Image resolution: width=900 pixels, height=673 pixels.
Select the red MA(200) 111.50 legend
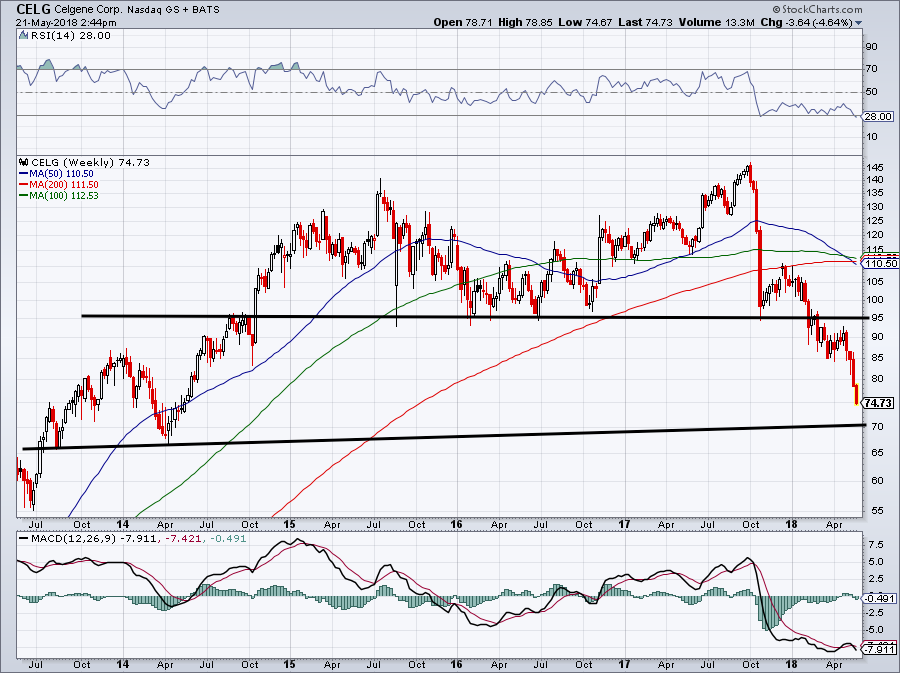[x=58, y=184]
